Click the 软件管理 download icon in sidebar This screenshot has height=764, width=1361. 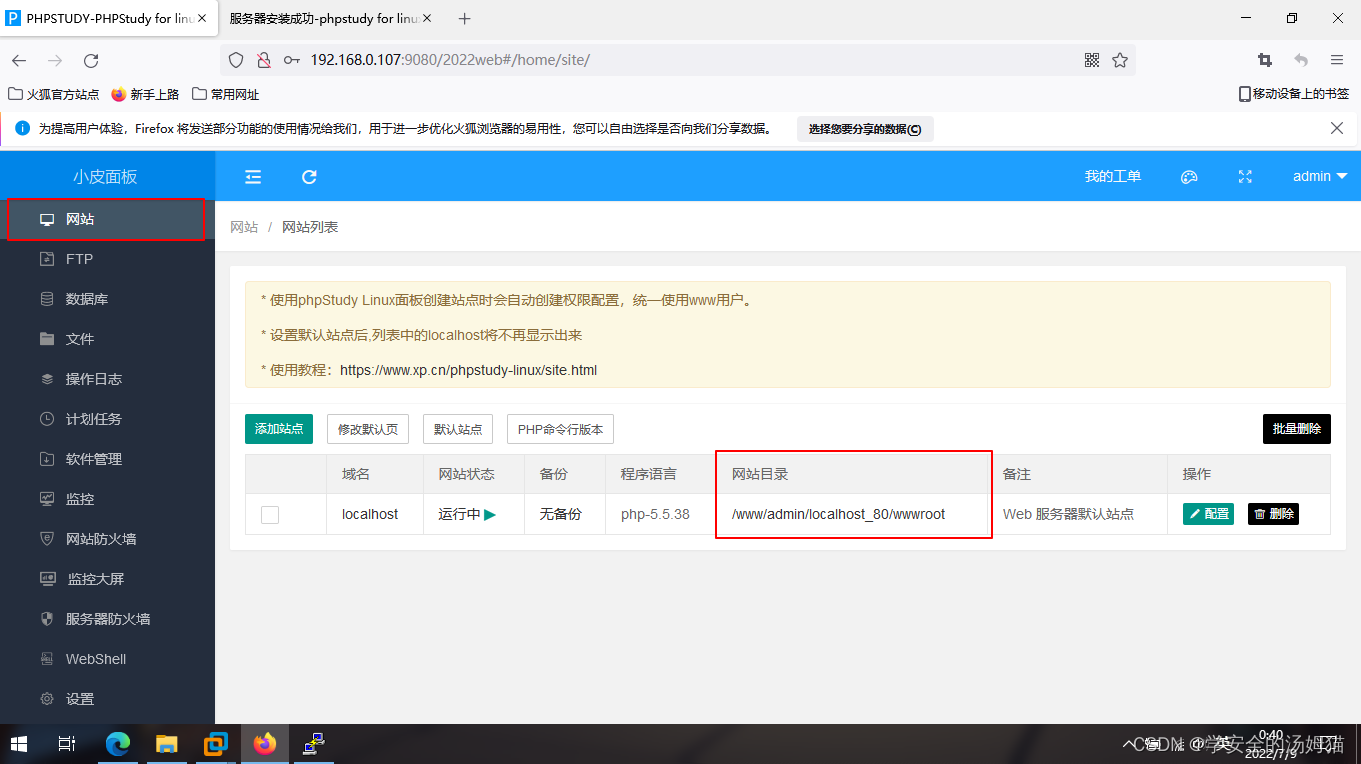pos(46,459)
